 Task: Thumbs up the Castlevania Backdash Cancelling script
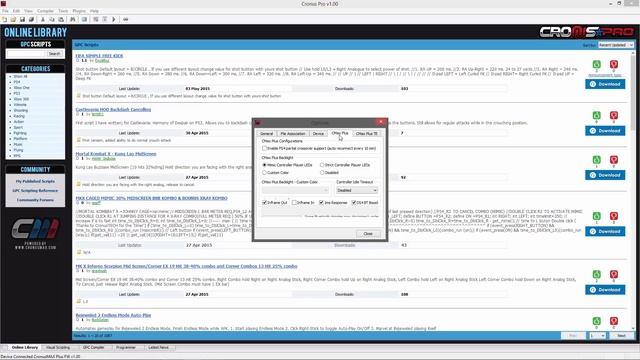[x=596, y=116]
